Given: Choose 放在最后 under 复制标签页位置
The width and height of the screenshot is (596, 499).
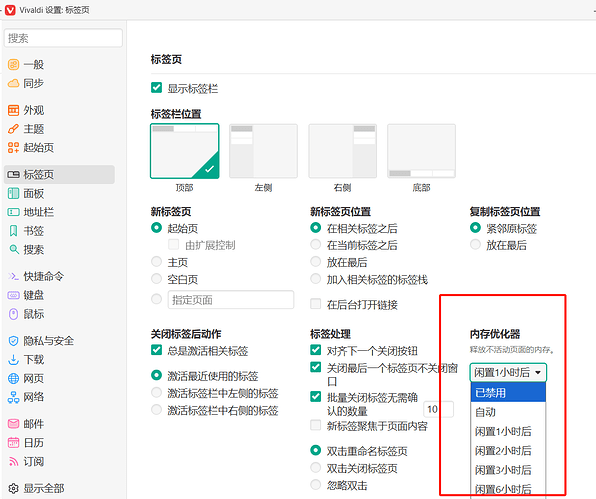Looking at the screenshot, I should tap(475, 244).
